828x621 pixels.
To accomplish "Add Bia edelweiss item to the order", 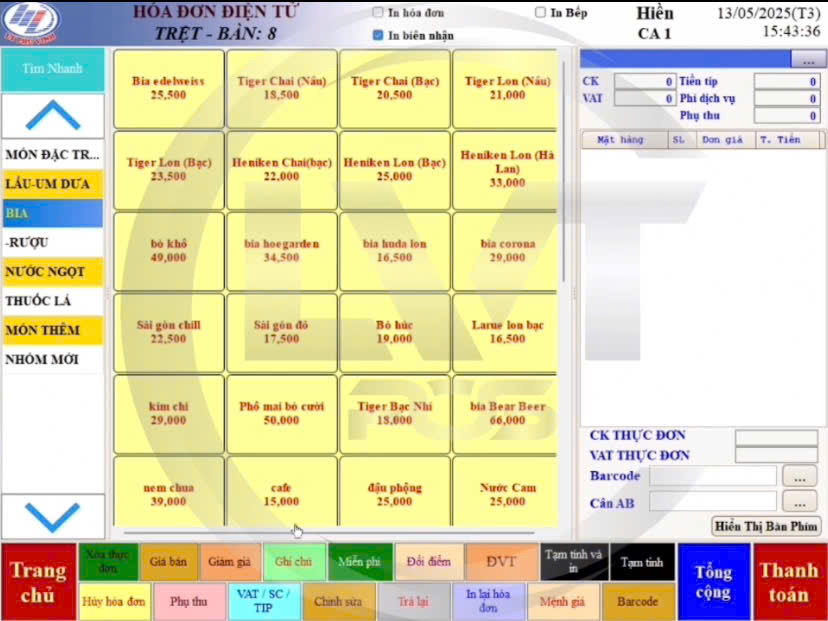I will [x=168, y=88].
